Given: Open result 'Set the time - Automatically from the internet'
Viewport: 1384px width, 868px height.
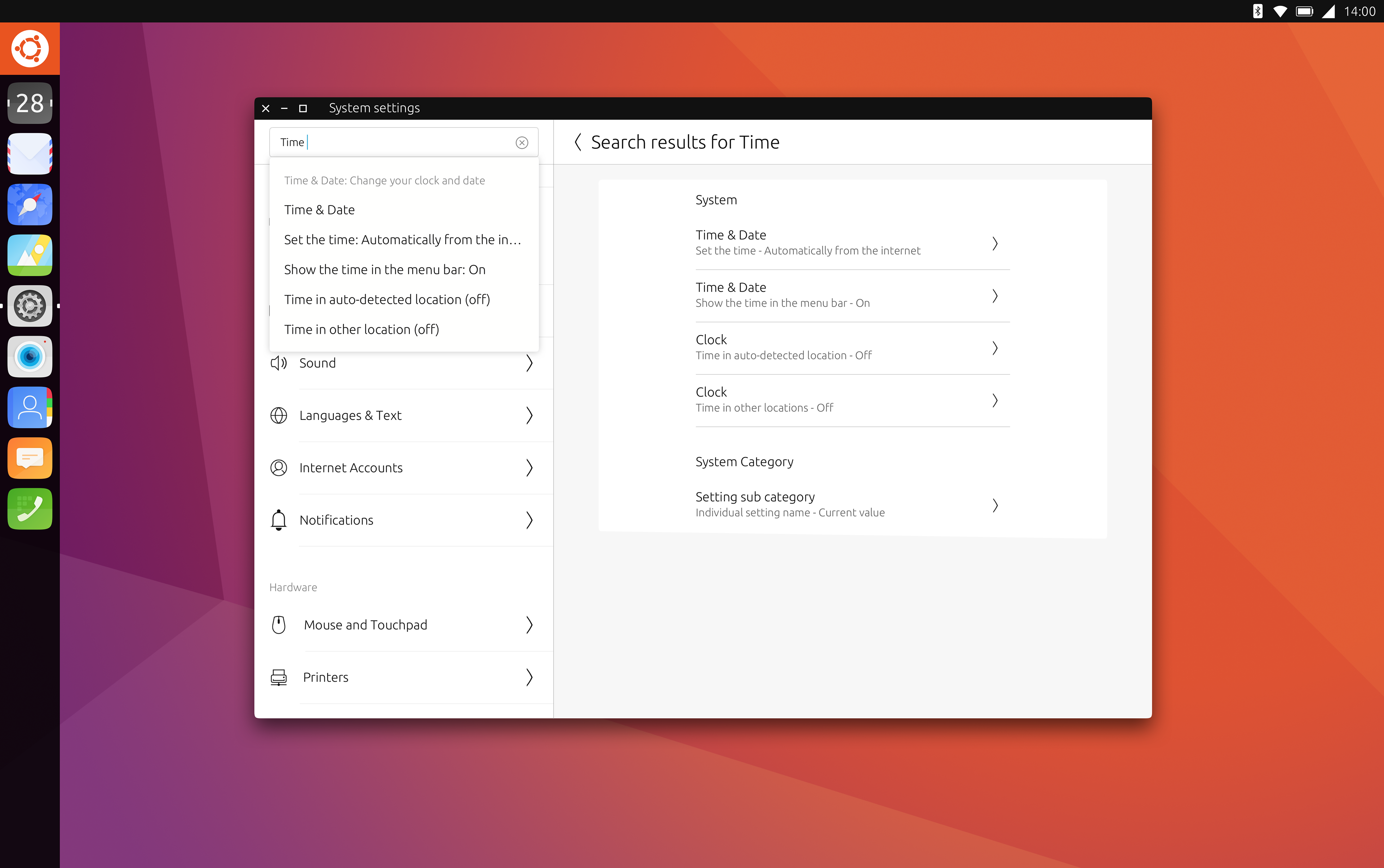Looking at the screenshot, I should [852, 243].
